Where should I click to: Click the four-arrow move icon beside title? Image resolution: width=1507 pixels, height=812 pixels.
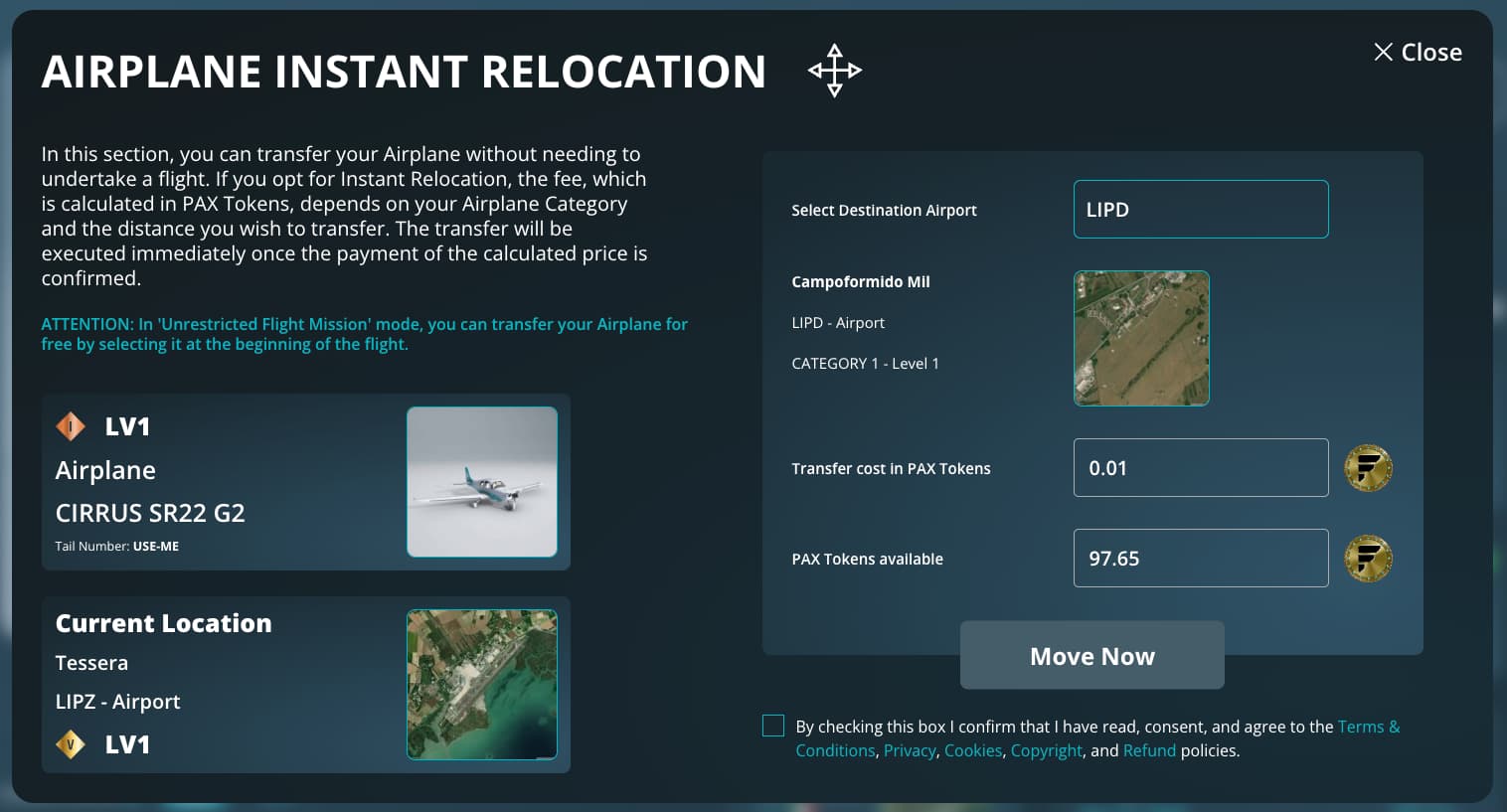coord(835,71)
